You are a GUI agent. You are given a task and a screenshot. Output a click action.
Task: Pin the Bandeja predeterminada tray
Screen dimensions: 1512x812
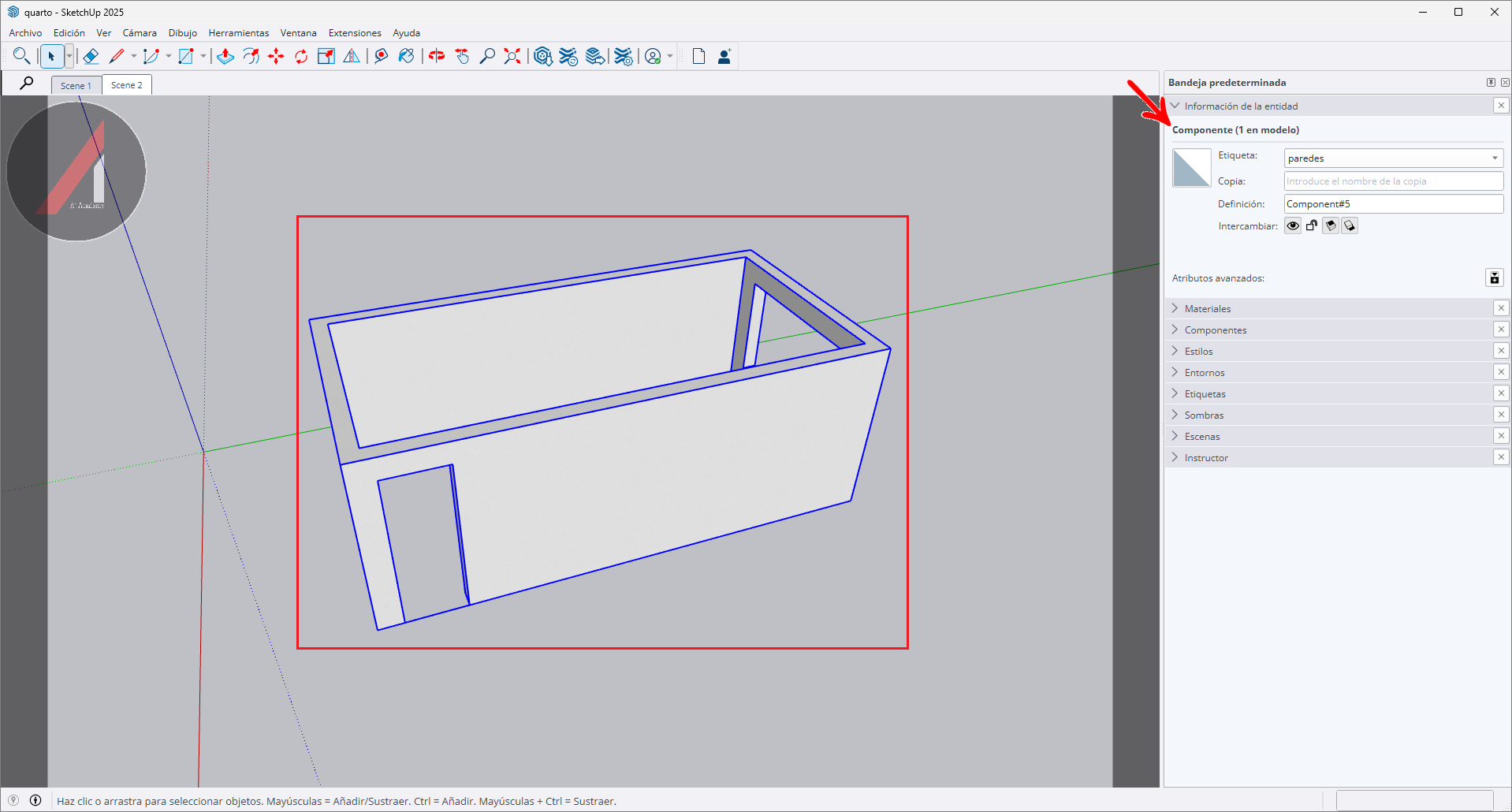pyautogui.click(x=1491, y=82)
